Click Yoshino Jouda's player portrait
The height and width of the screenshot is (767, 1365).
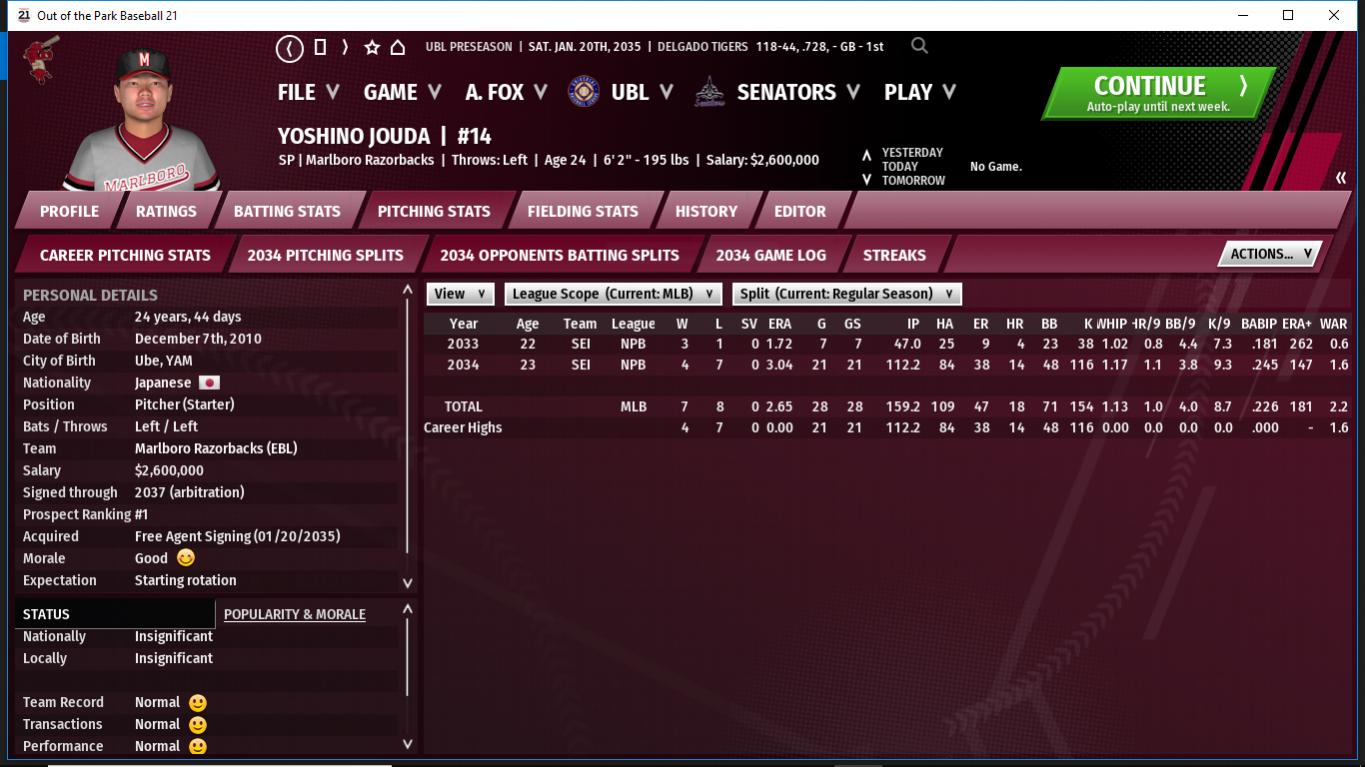142,117
